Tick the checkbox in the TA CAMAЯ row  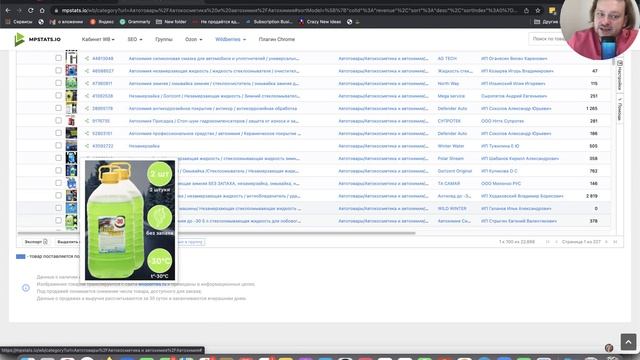[58, 183]
